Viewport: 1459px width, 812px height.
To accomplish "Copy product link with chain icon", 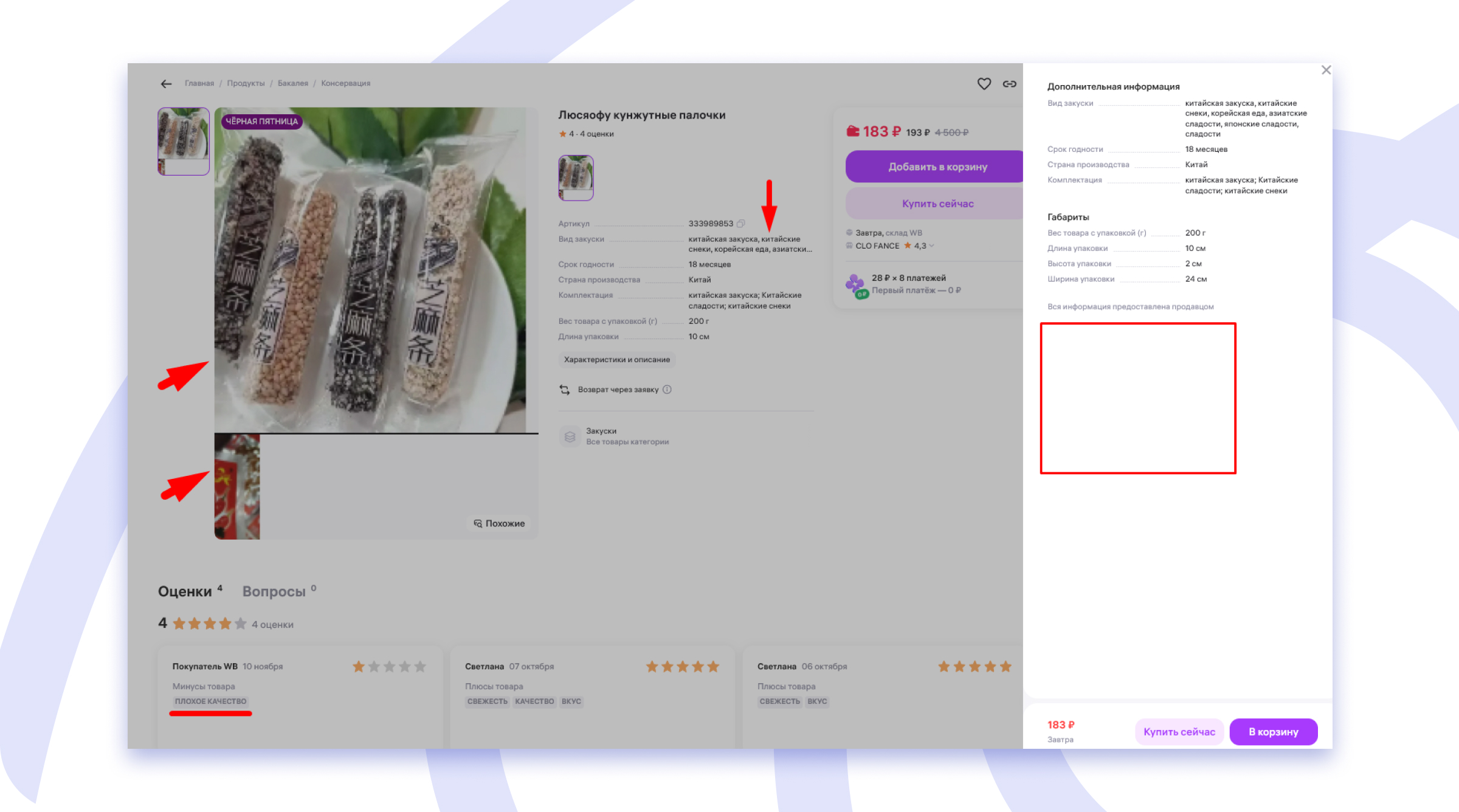I will (x=1009, y=84).
